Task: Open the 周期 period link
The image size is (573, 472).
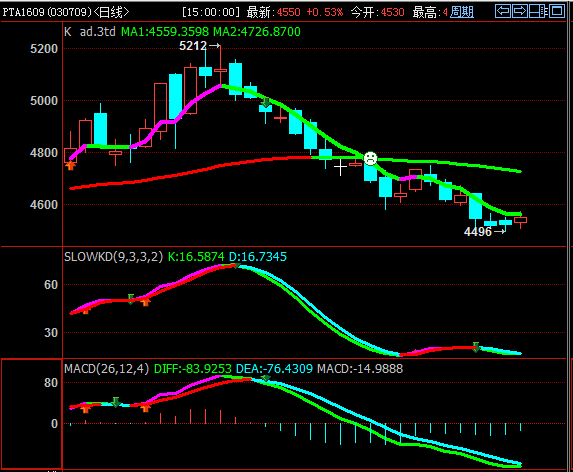Action: point(462,12)
